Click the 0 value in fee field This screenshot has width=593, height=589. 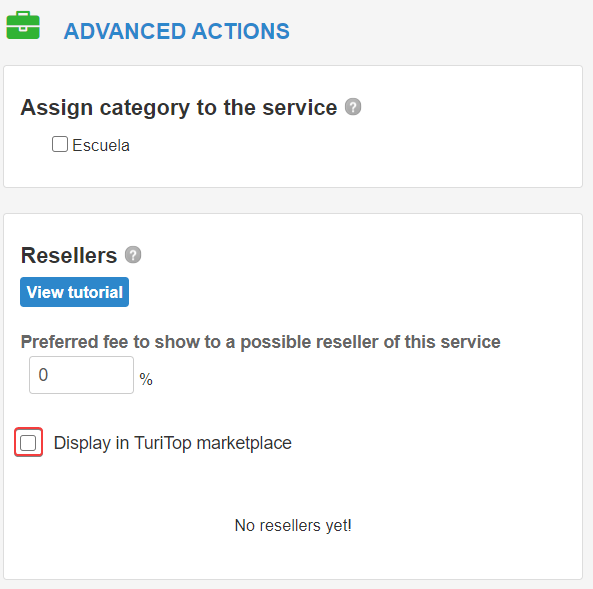click(x=43, y=375)
